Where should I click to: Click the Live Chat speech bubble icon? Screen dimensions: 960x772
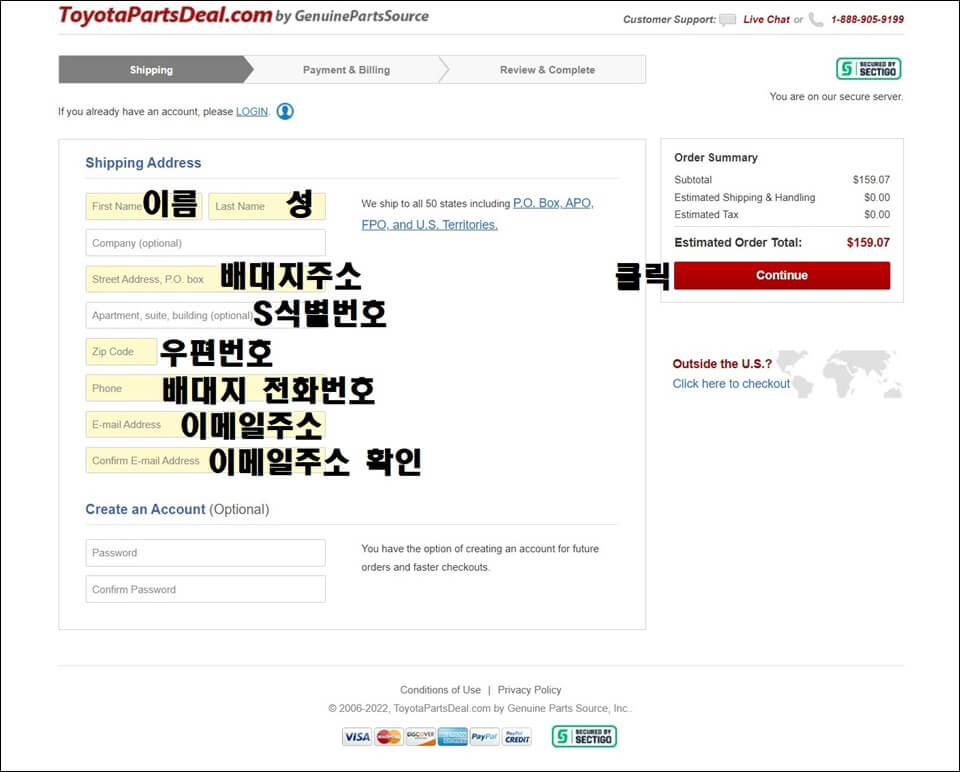727,20
